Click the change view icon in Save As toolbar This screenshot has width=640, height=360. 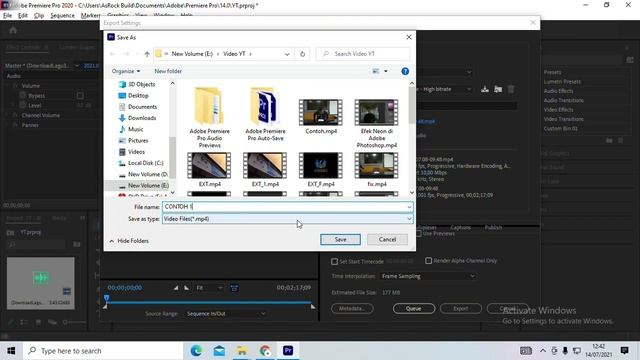[376, 71]
